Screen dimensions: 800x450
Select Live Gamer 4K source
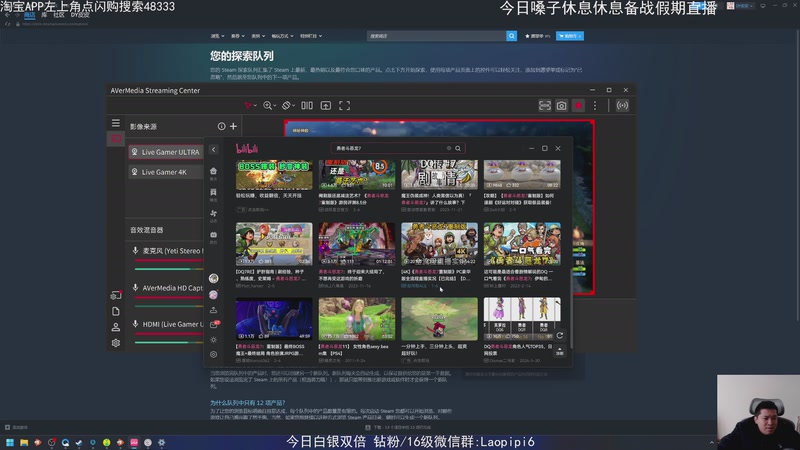click(166, 172)
